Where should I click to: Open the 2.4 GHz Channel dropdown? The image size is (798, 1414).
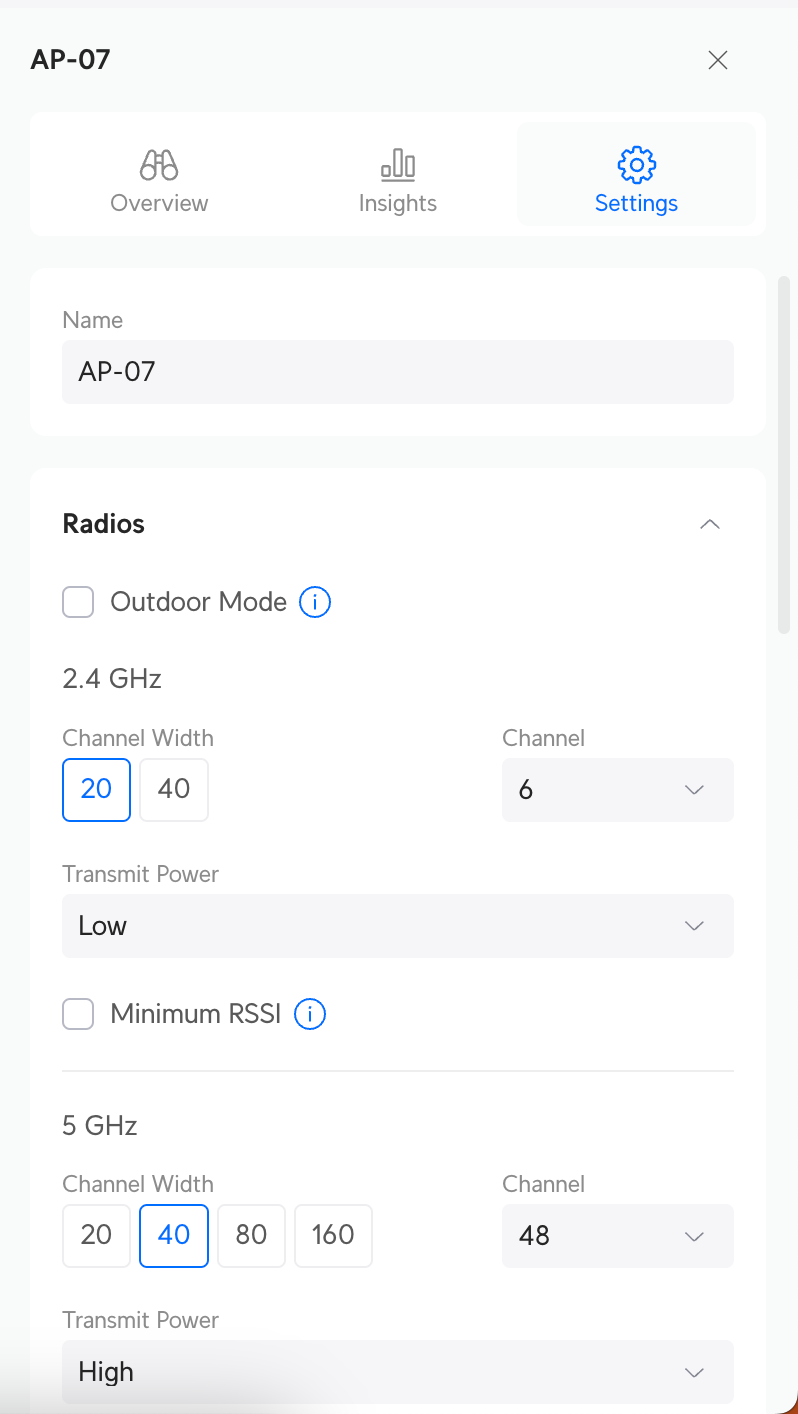[x=617, y=790]
